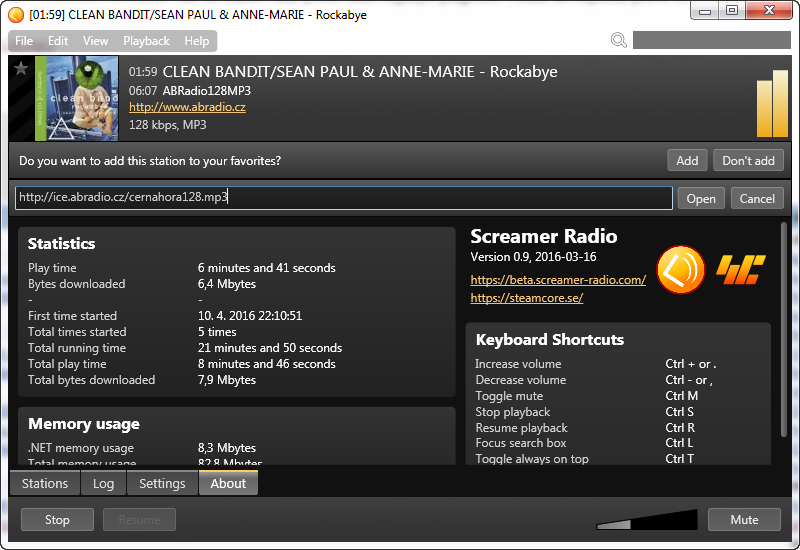Maximize the Screamer Radio window
This screenshot has width=800, height=550.
(732, 10)
